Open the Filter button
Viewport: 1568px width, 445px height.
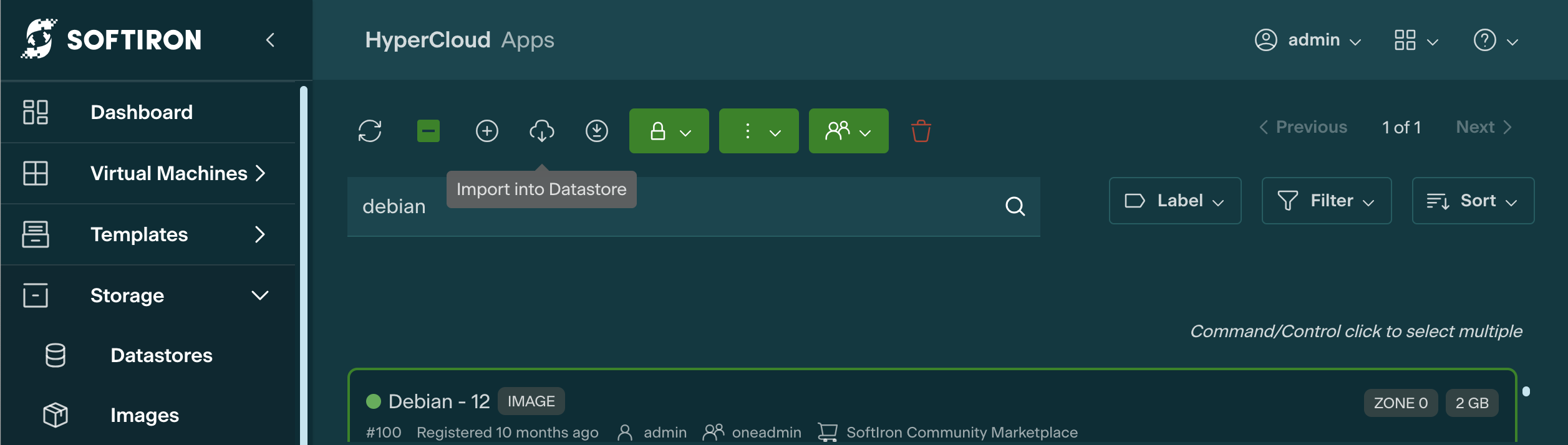pyautogui.click(x=1326, y=201)
